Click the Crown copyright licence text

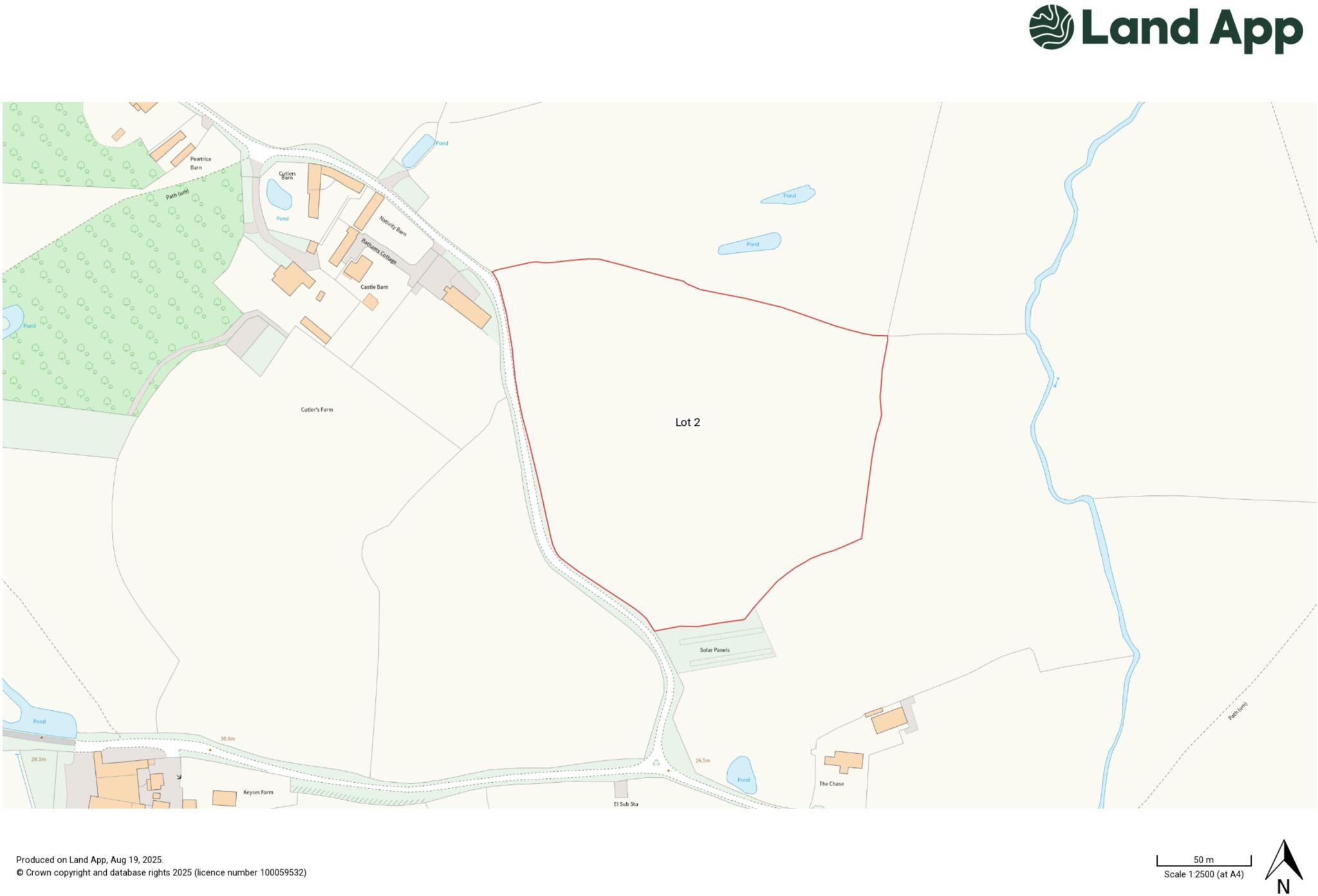(161, 873)
